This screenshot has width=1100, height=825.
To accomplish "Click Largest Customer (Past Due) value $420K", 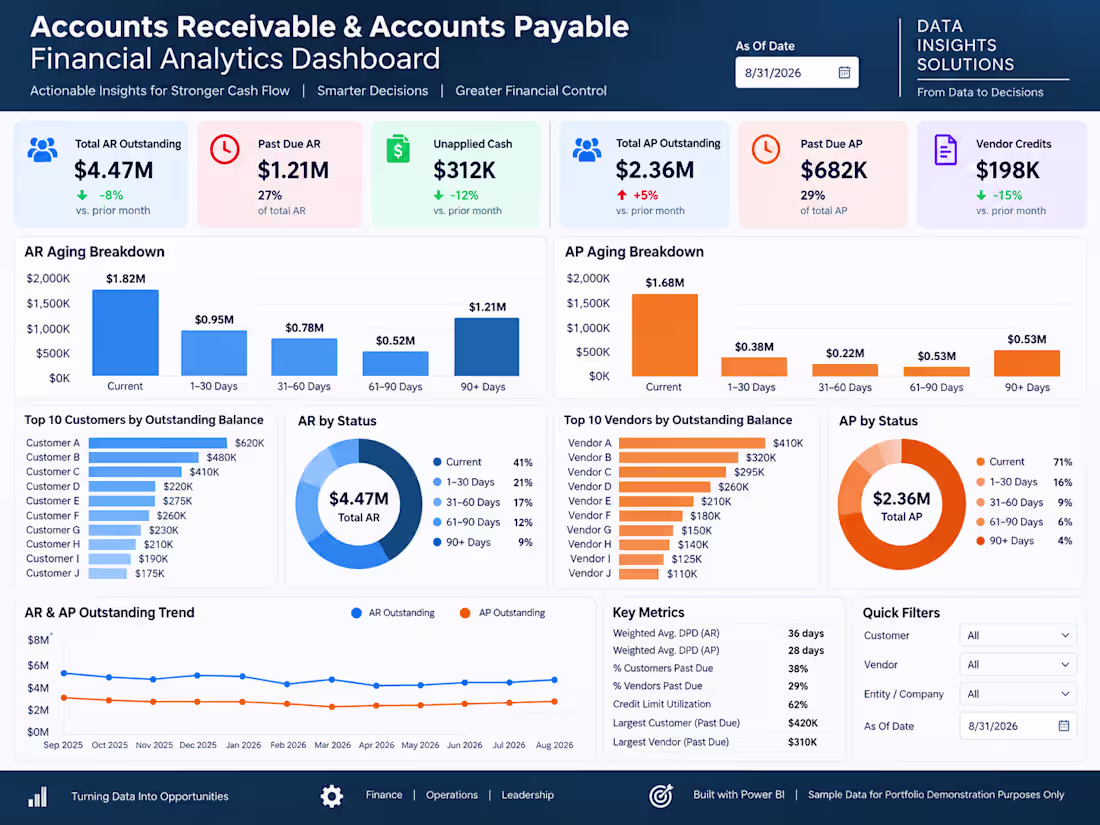I will tap(803, 723).
